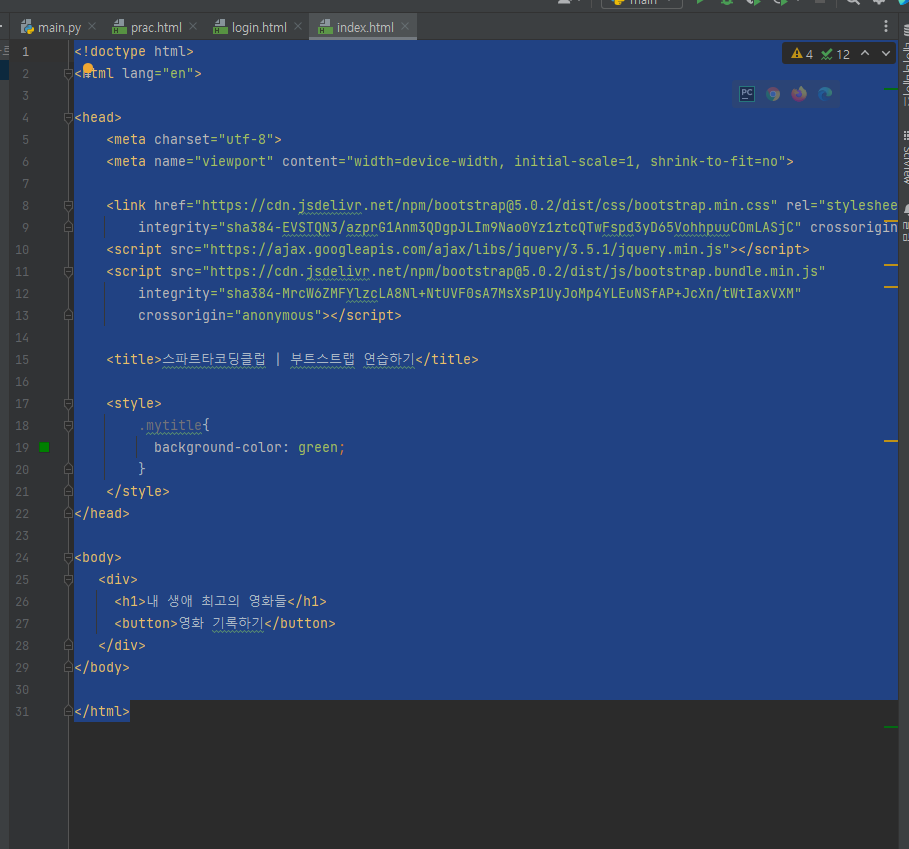Open index.html in Chrome browser
Screen dimensions: 909x849
[773, 94]
